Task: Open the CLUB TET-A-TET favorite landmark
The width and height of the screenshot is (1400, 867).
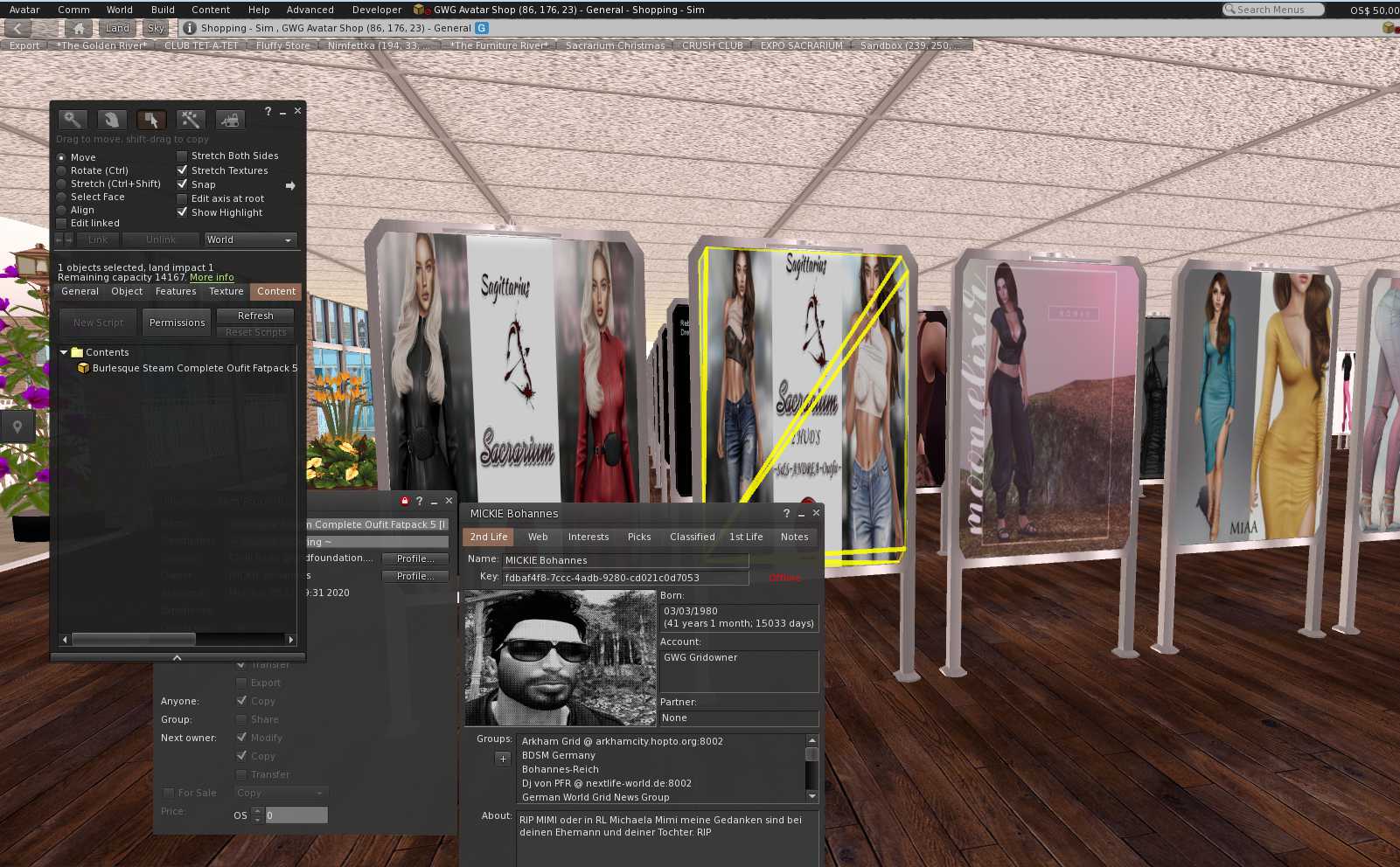Action: pos(201,45)
